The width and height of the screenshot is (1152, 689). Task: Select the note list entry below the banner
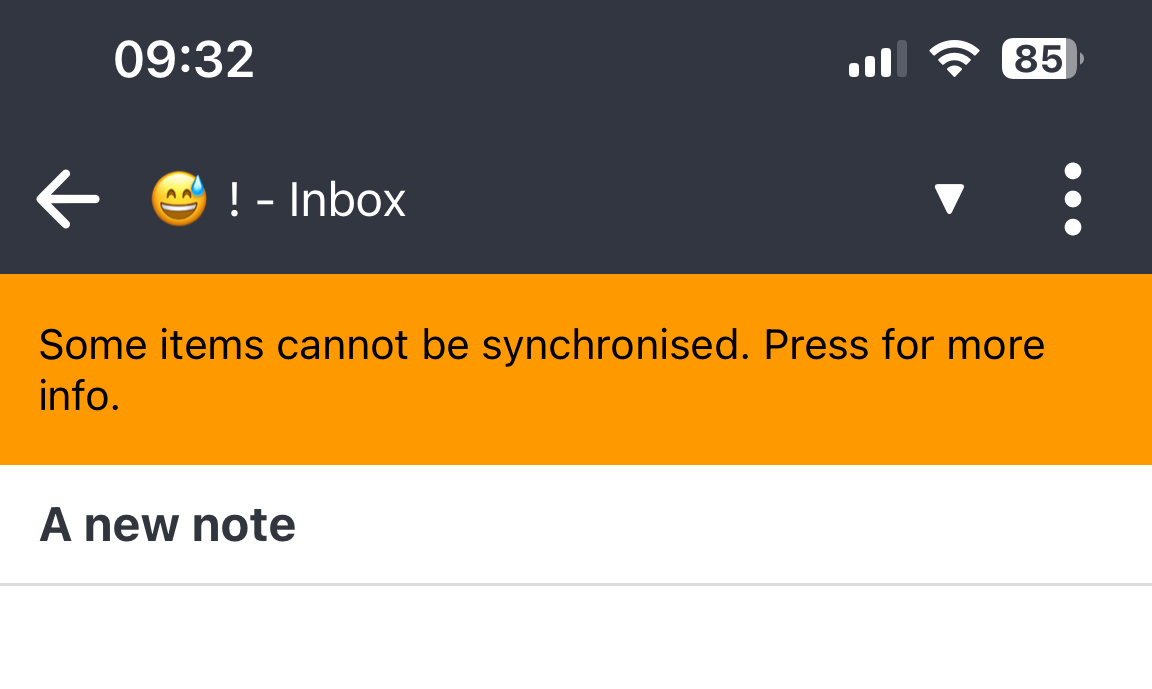(x=400, y=524)
